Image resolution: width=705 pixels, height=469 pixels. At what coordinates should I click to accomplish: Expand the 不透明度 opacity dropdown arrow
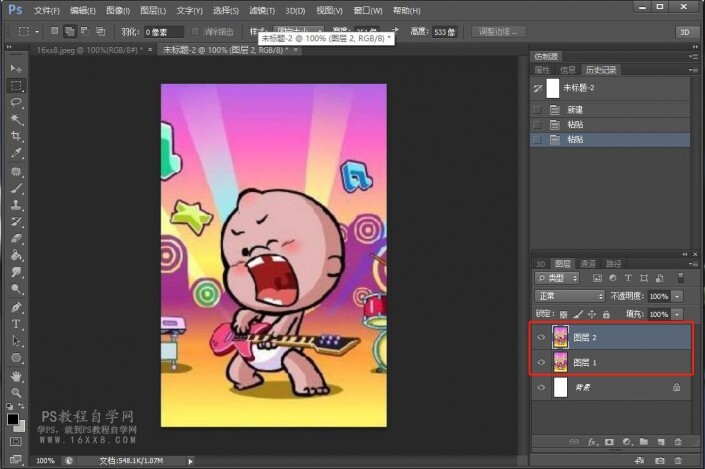[677, 297]
